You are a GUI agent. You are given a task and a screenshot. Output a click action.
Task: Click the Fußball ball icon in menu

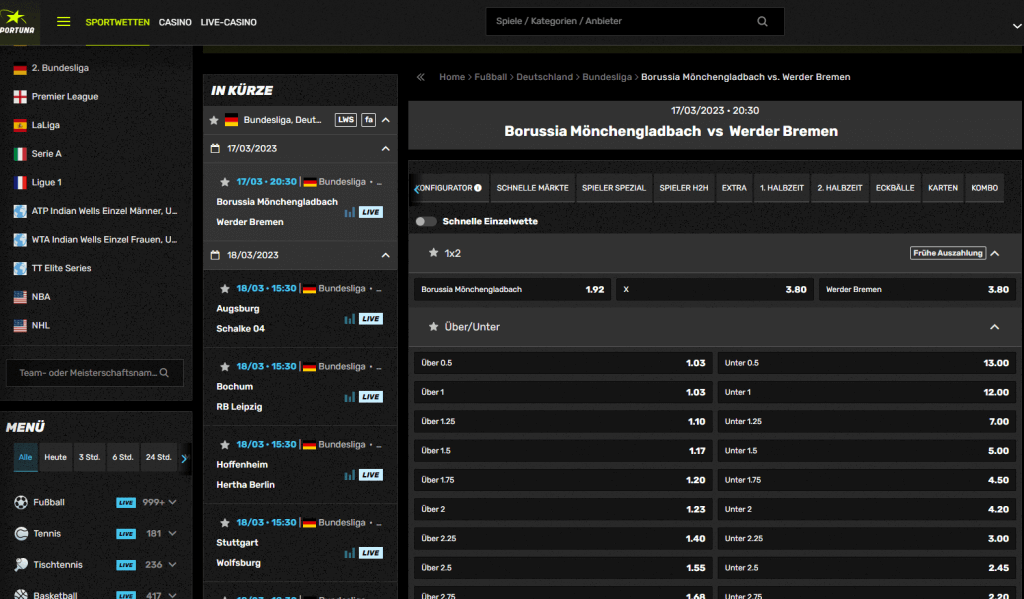point(21,502)
